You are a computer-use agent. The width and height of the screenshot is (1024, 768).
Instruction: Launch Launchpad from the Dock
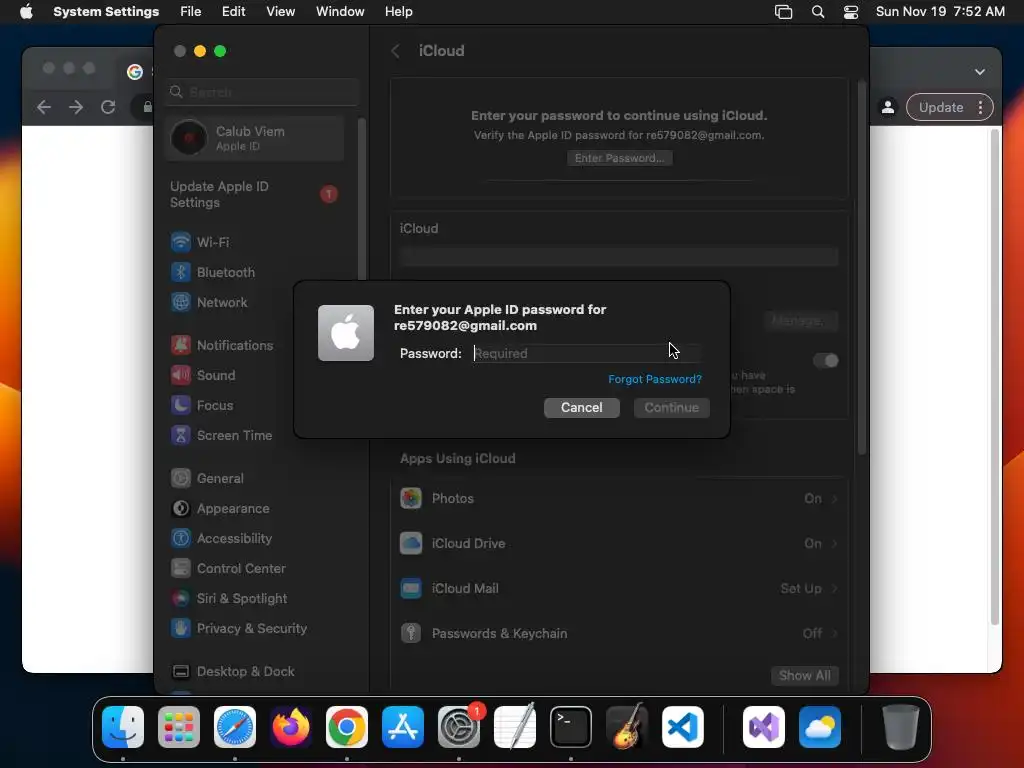click(179, 727)
